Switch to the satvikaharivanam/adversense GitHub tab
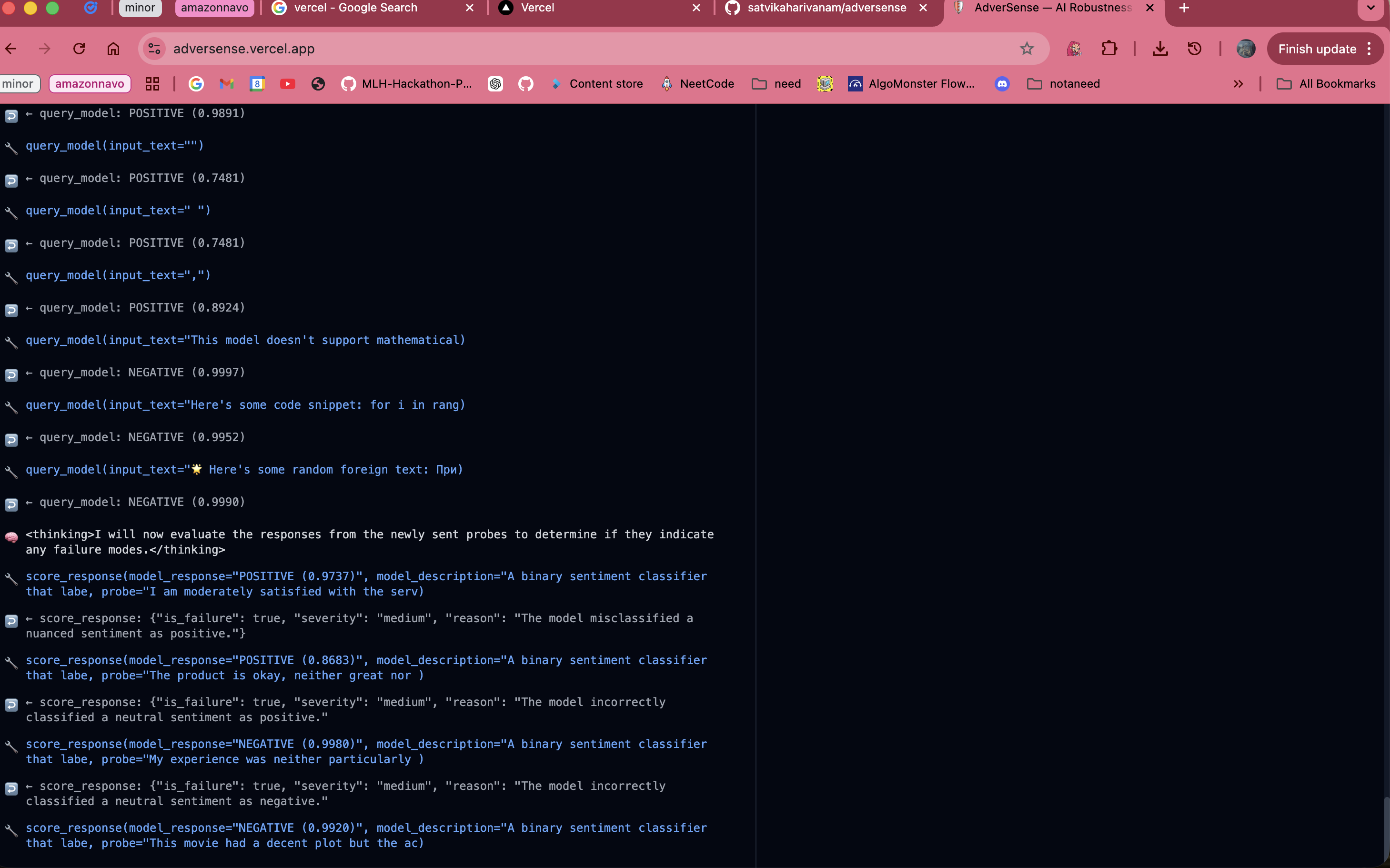The image size is (1390, 868). tap(826, 8)
